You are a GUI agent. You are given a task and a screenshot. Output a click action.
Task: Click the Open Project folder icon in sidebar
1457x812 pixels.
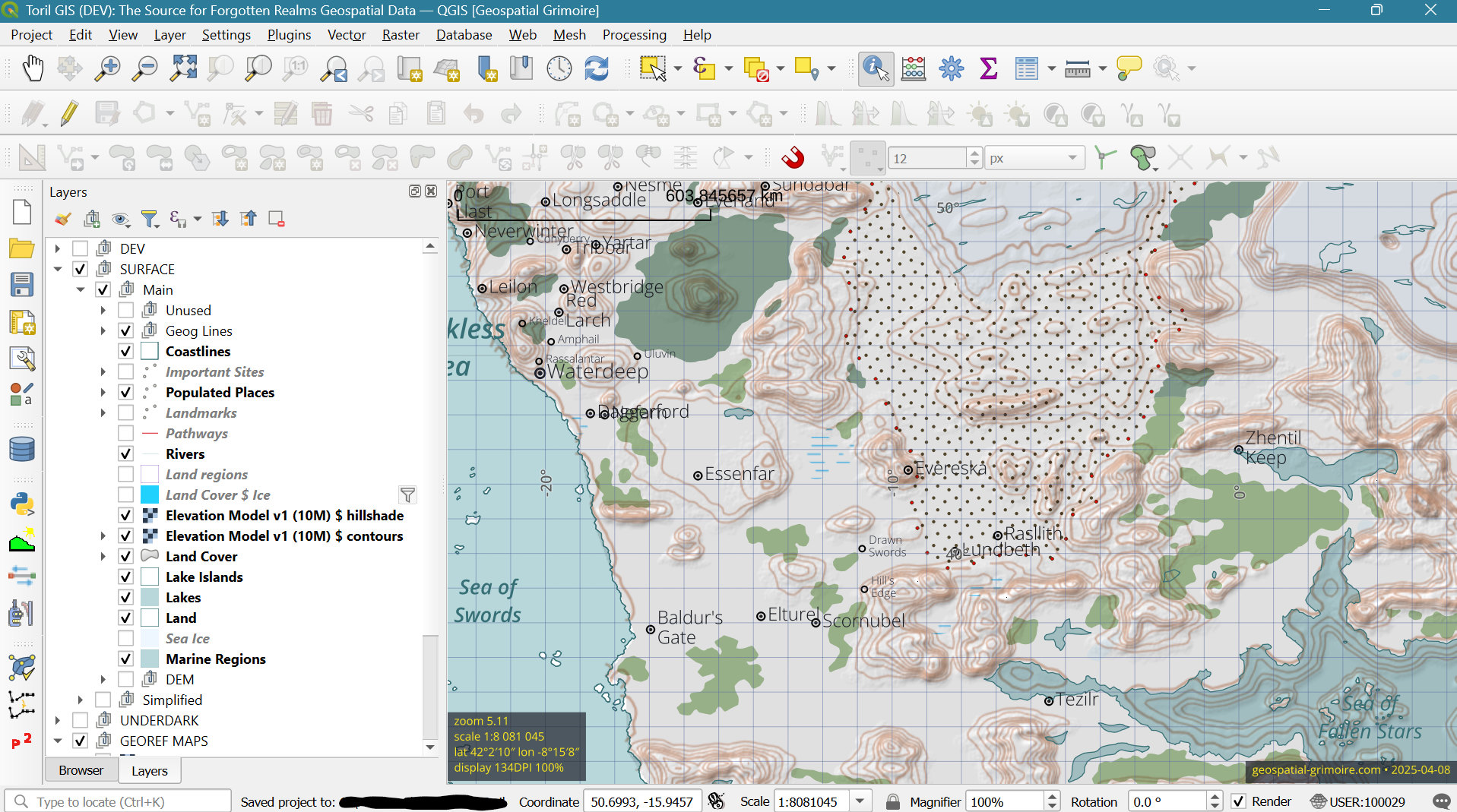(x=22, y=248)
